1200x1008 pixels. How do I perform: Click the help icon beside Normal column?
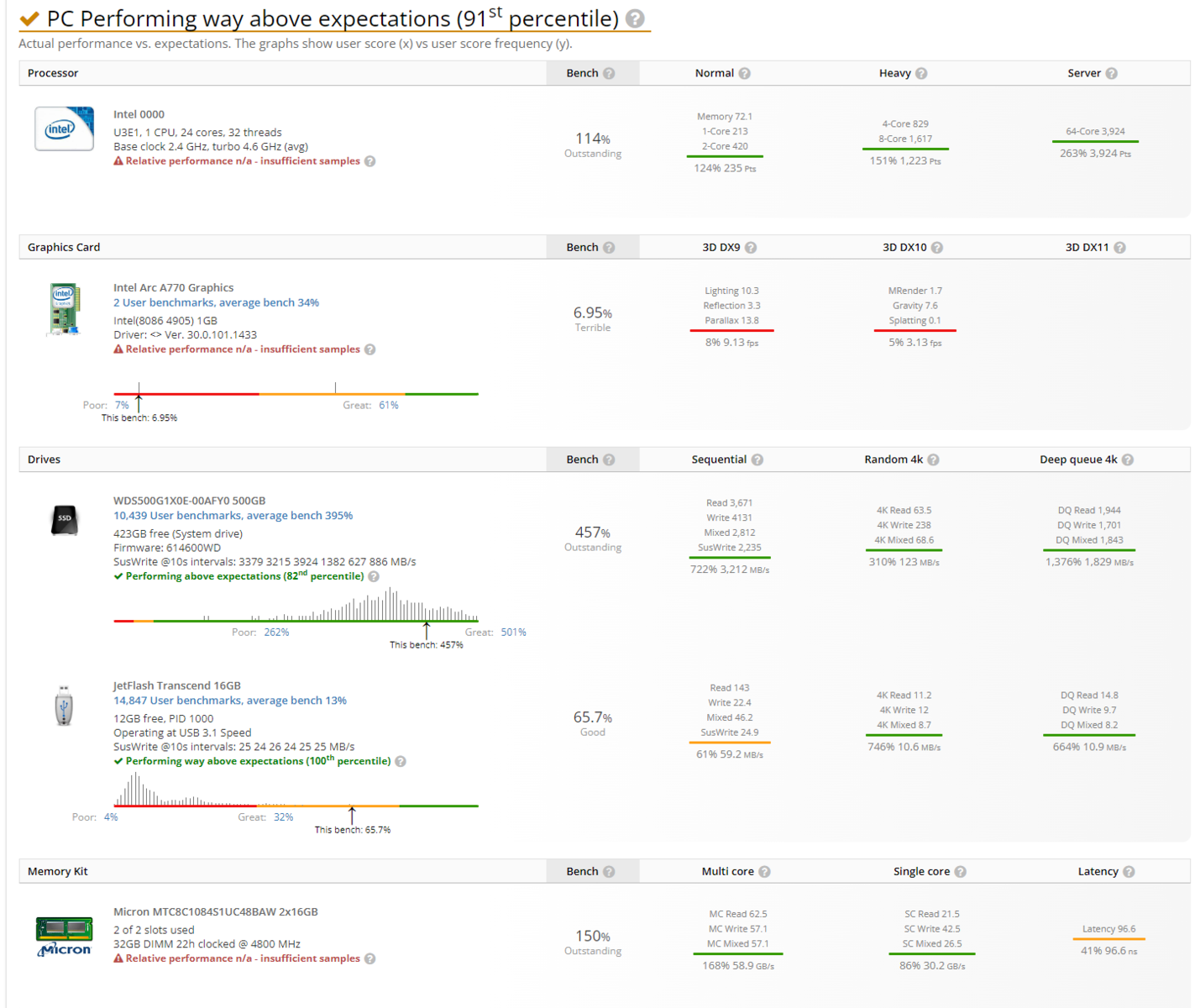tap(745, 73)
